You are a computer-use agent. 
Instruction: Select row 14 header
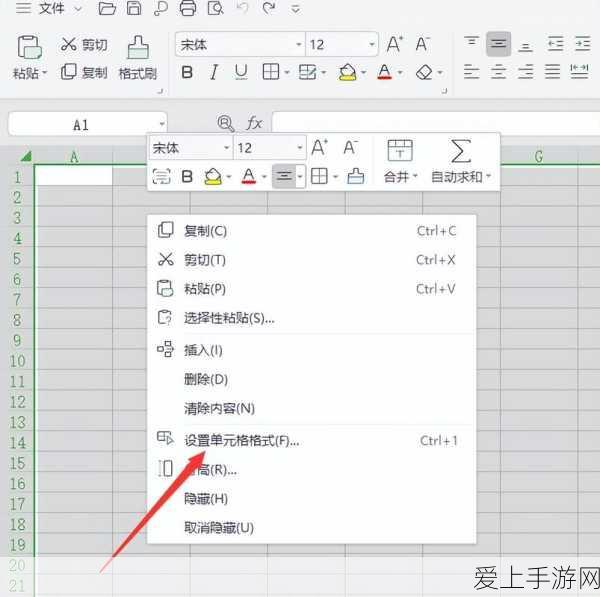17,443
